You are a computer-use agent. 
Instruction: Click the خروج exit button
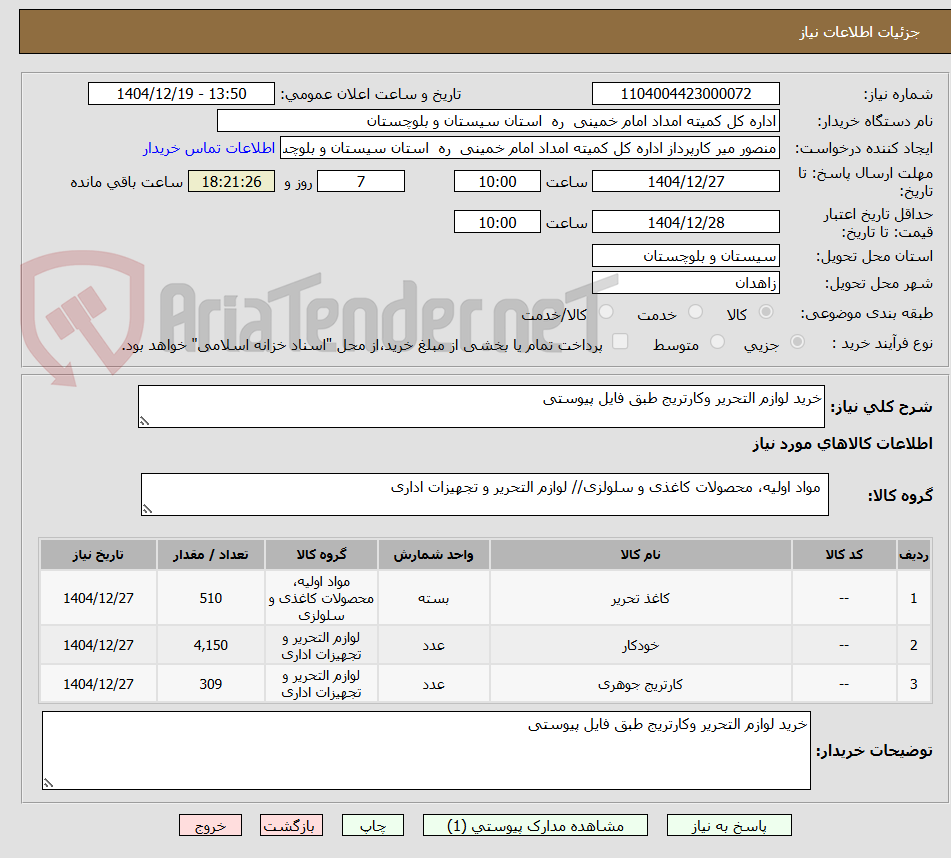(210, 825)
